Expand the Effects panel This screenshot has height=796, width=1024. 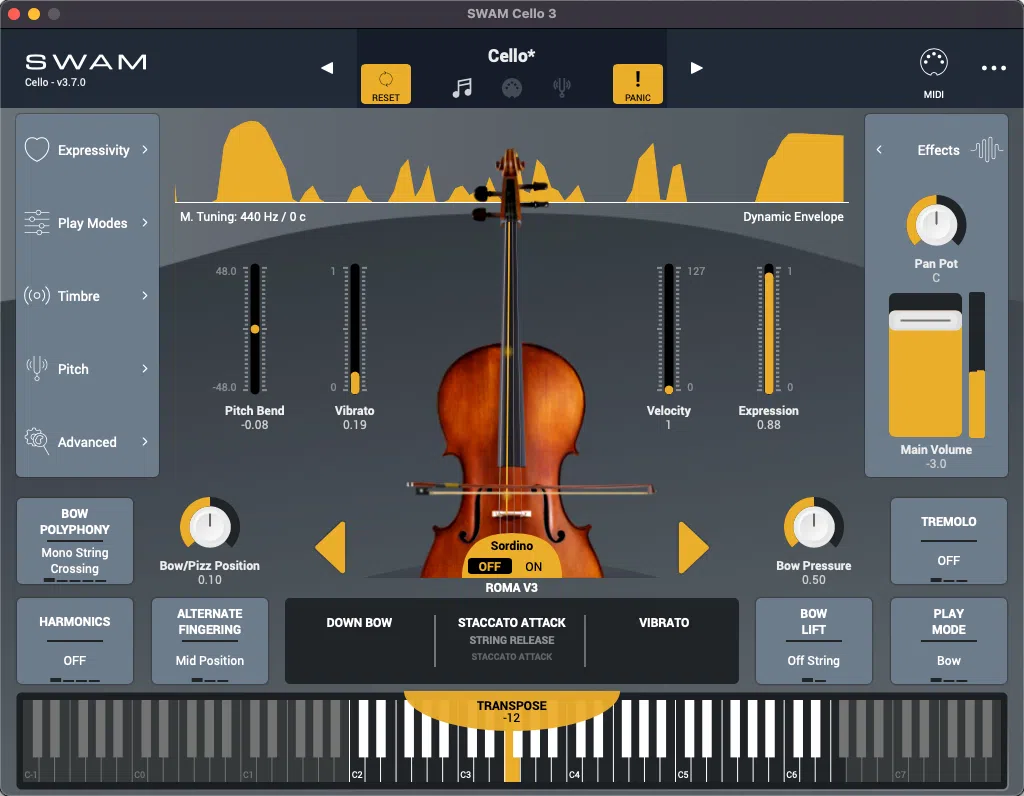click(x=880, y=150)
